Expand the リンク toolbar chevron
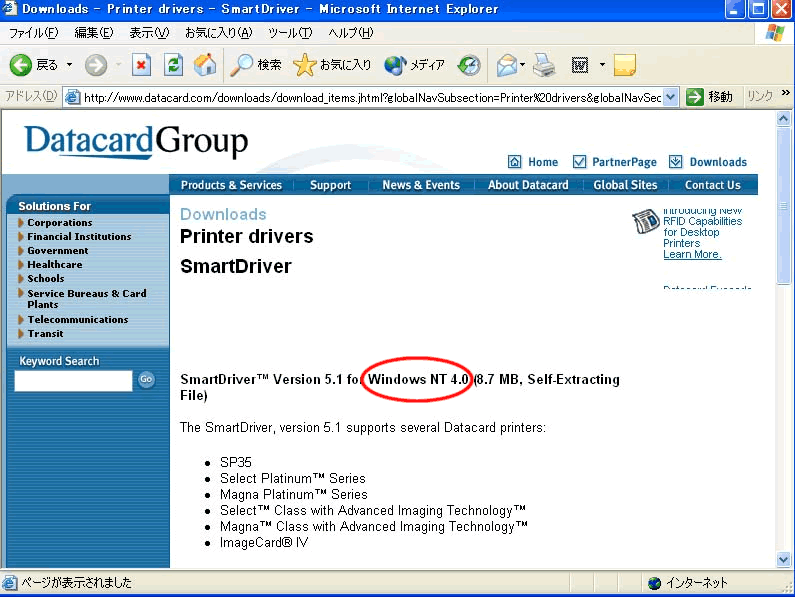The image size is (795, 597). point(785,93)
